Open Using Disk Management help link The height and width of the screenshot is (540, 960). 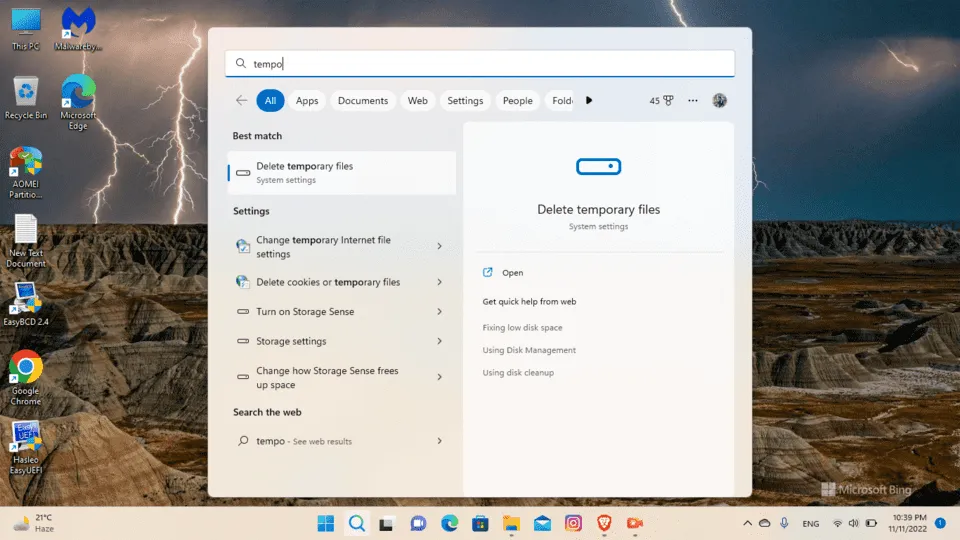click(x=529, y=350)
